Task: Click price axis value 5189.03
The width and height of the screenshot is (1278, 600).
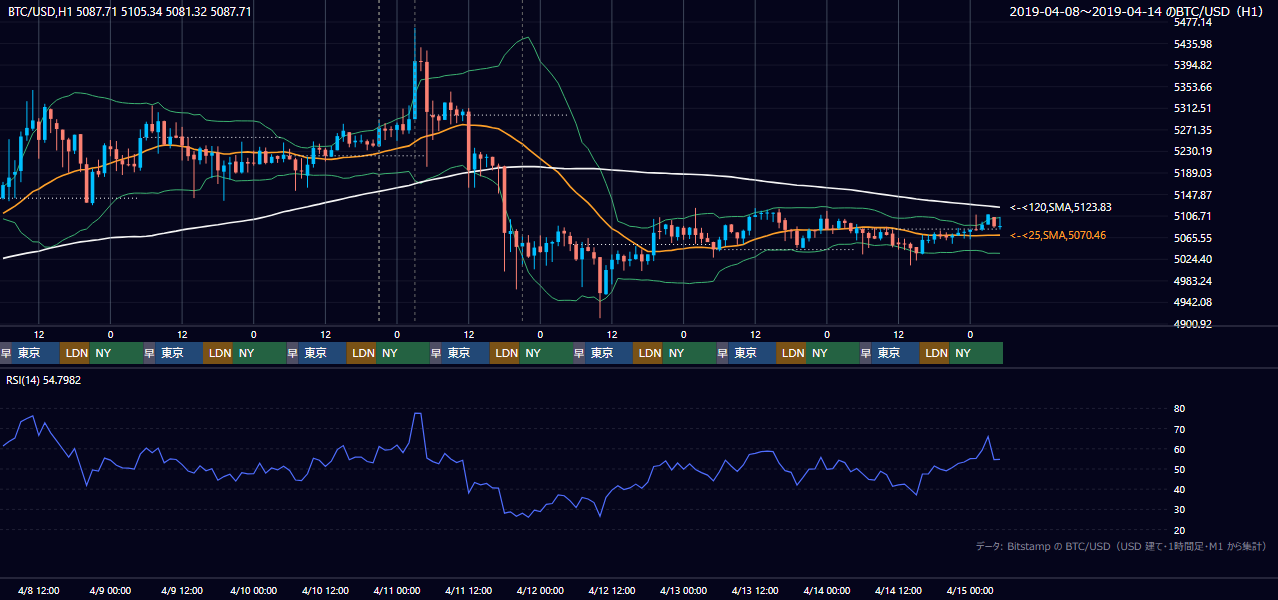Action: pos(1193,173)
